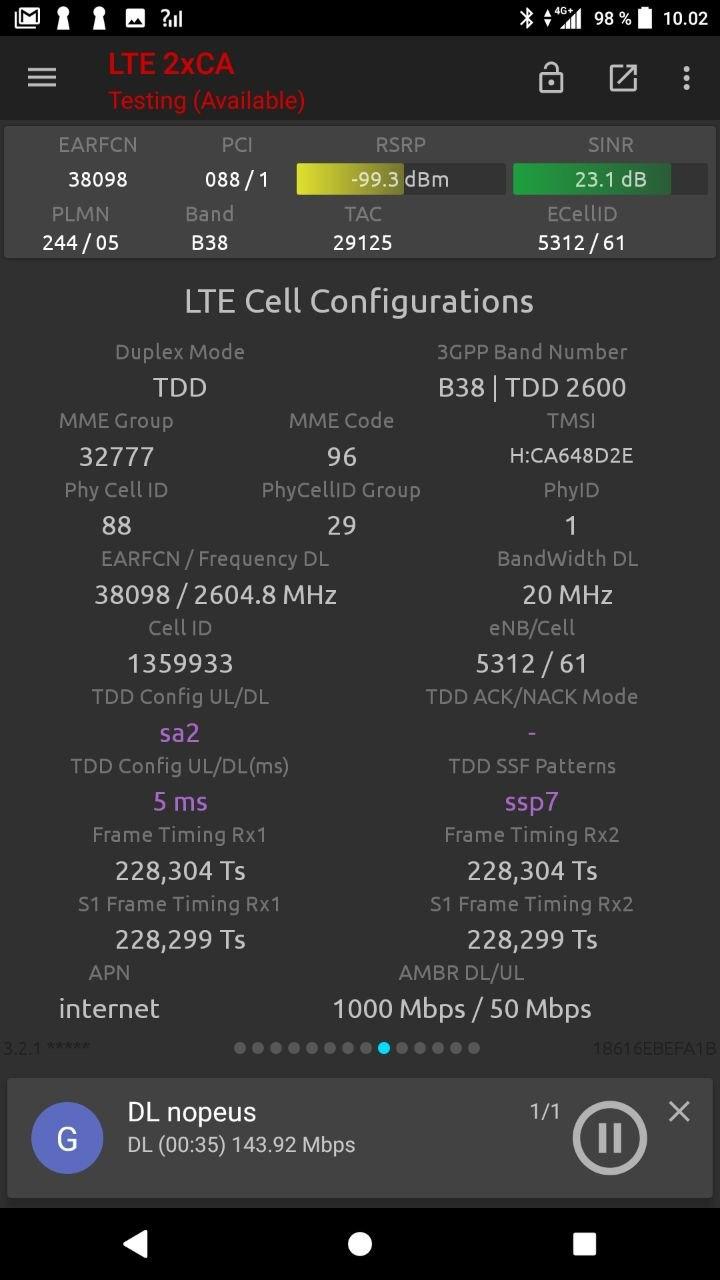Tap the highlighted active page dot

384,1048
